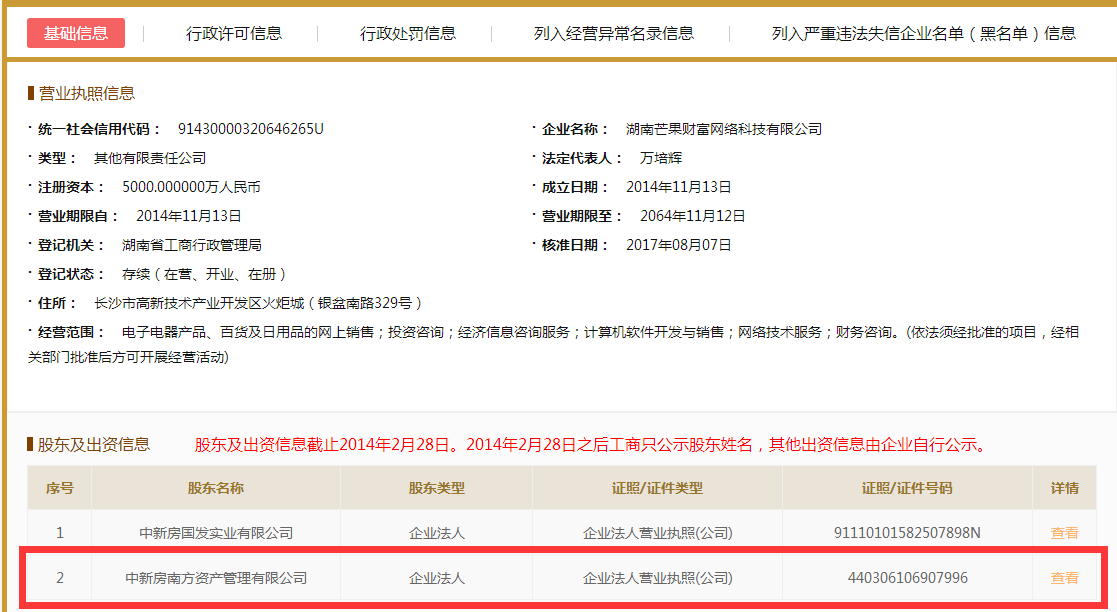Click the type value 其他有限责任公司
Viewport: 1117px width, 612px height.
(x=150, y=158)
